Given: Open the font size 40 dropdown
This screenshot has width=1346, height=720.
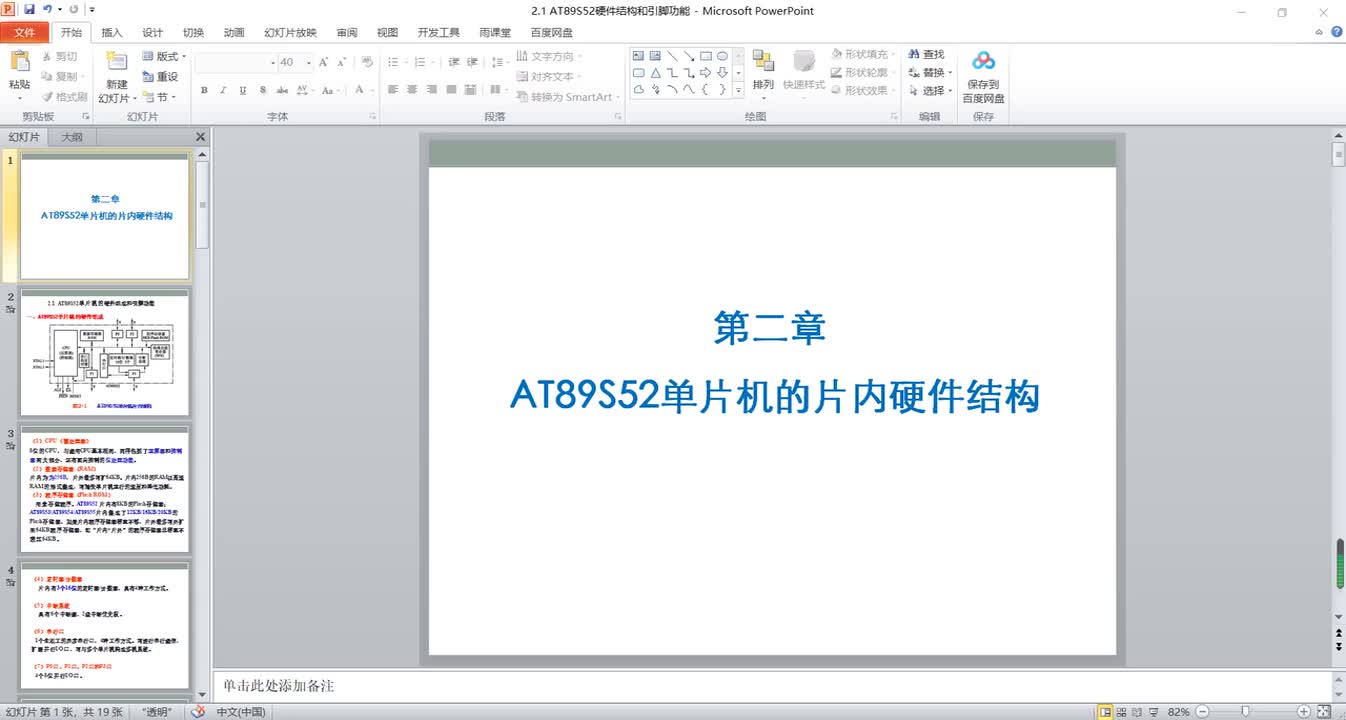Looking at the screenshot, I should point(307,62).
